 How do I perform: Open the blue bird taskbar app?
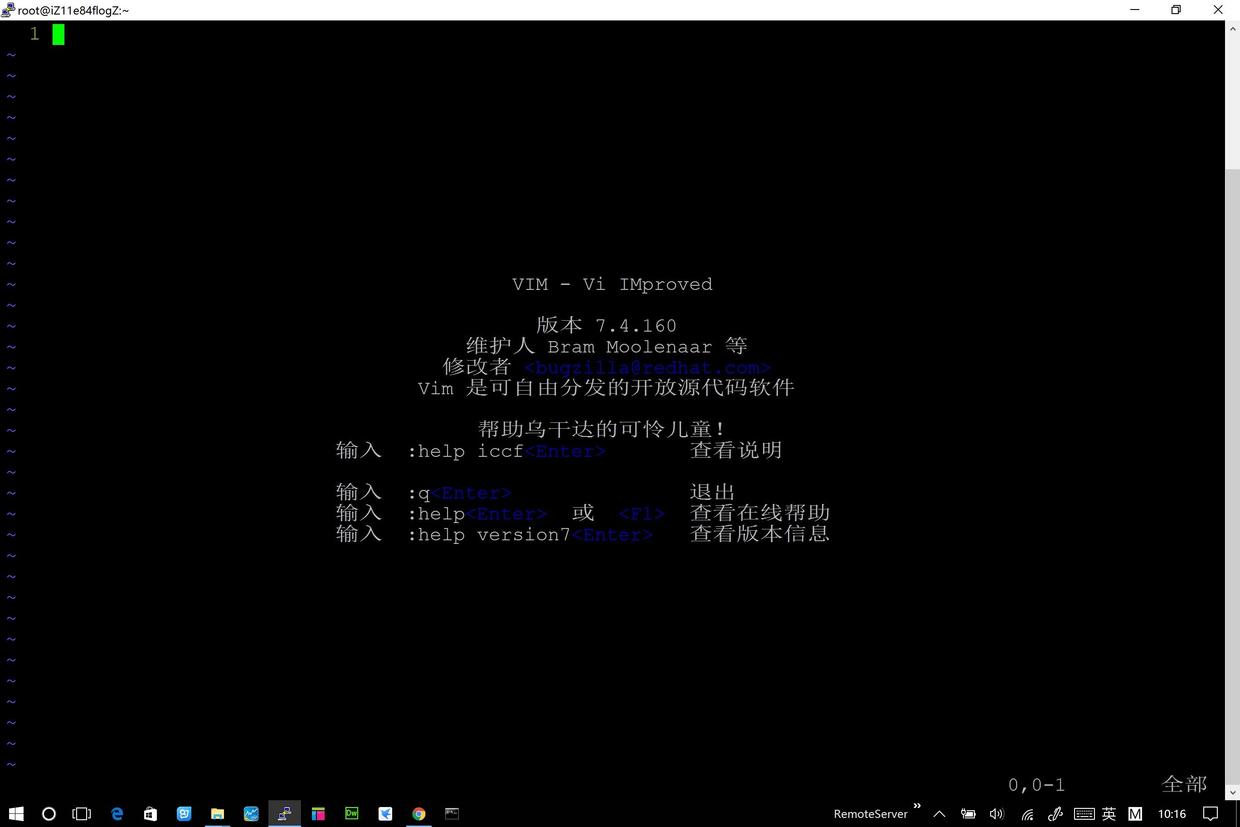(x=385, y=814)
